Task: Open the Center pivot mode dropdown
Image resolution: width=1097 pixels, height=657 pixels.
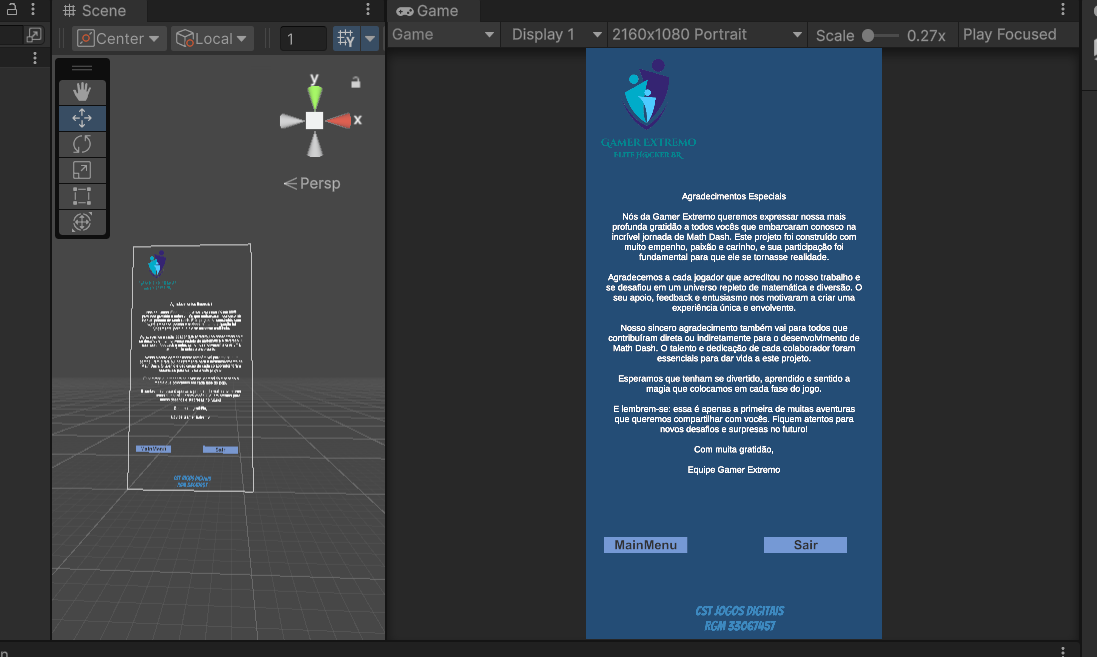Action: (118, 38)
